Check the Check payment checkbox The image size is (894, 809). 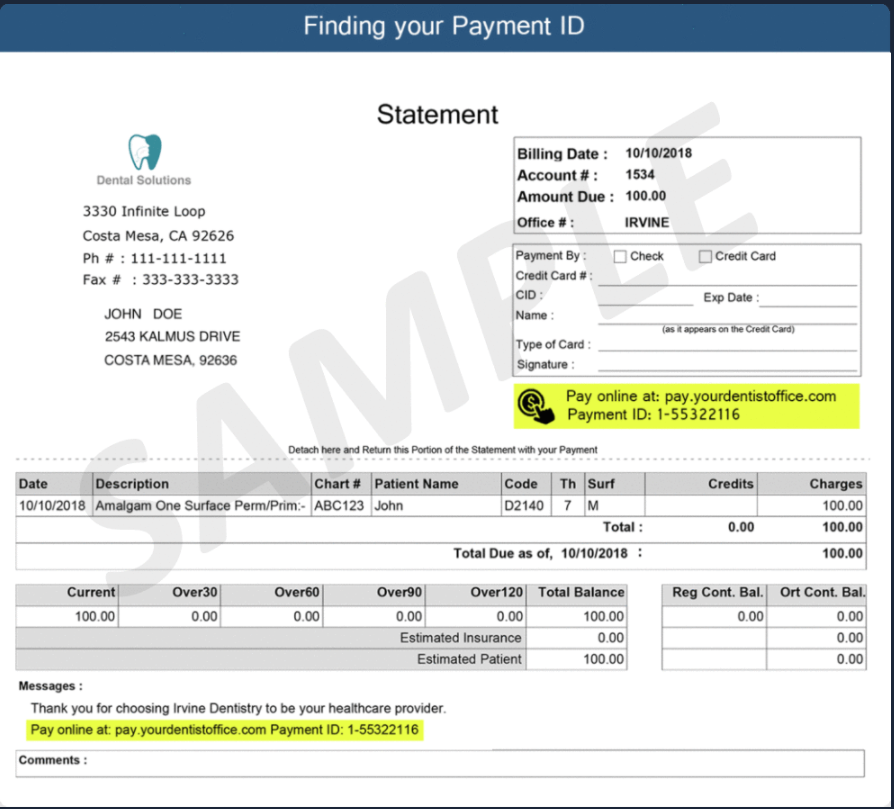click(x=620, y=257)
